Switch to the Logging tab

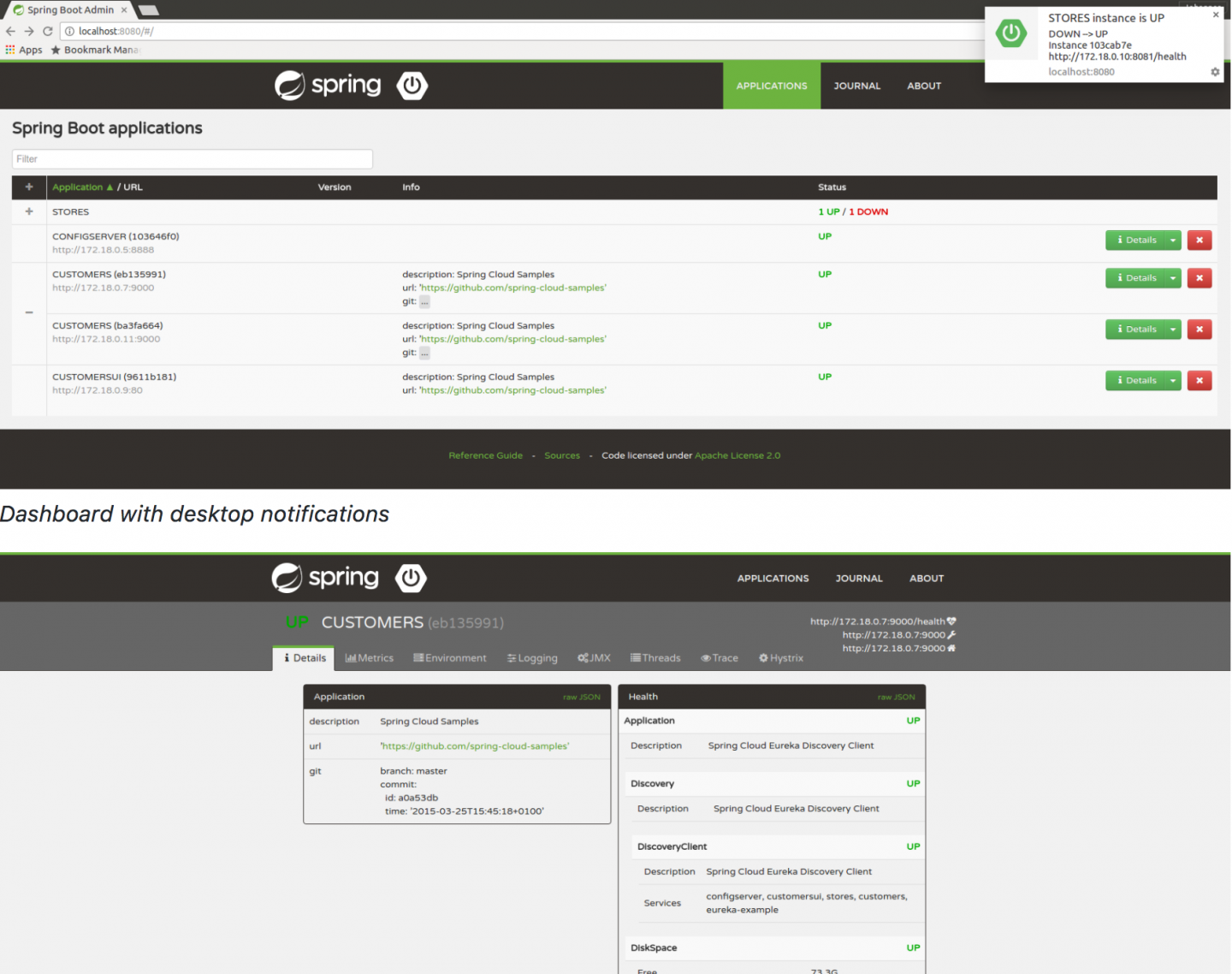(x=532, y=658)
